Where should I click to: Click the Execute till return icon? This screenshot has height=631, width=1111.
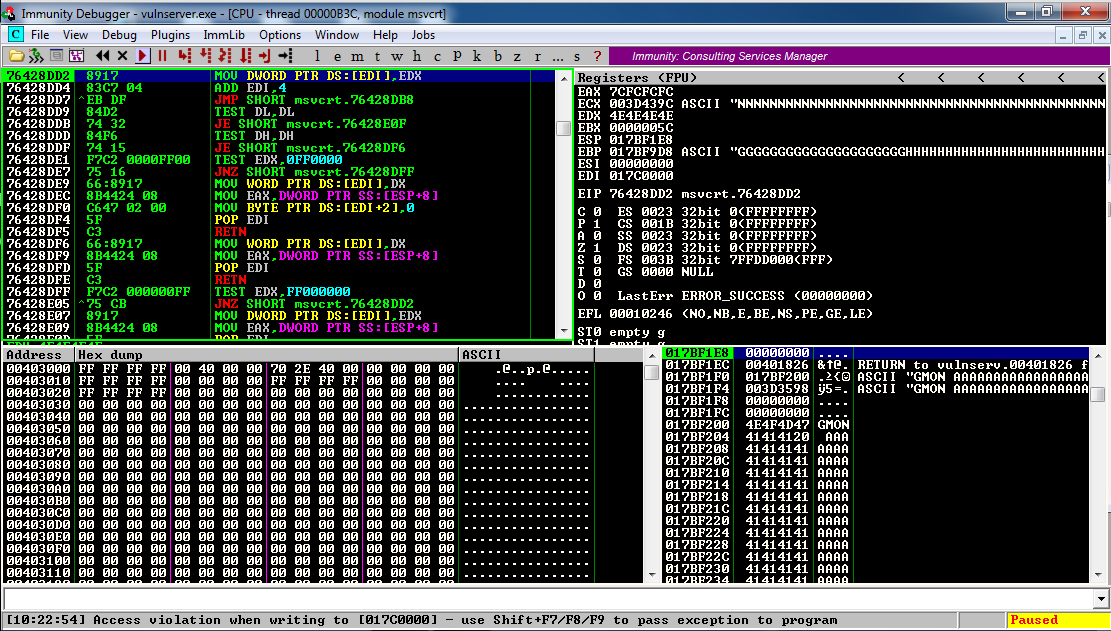point(265,56)
